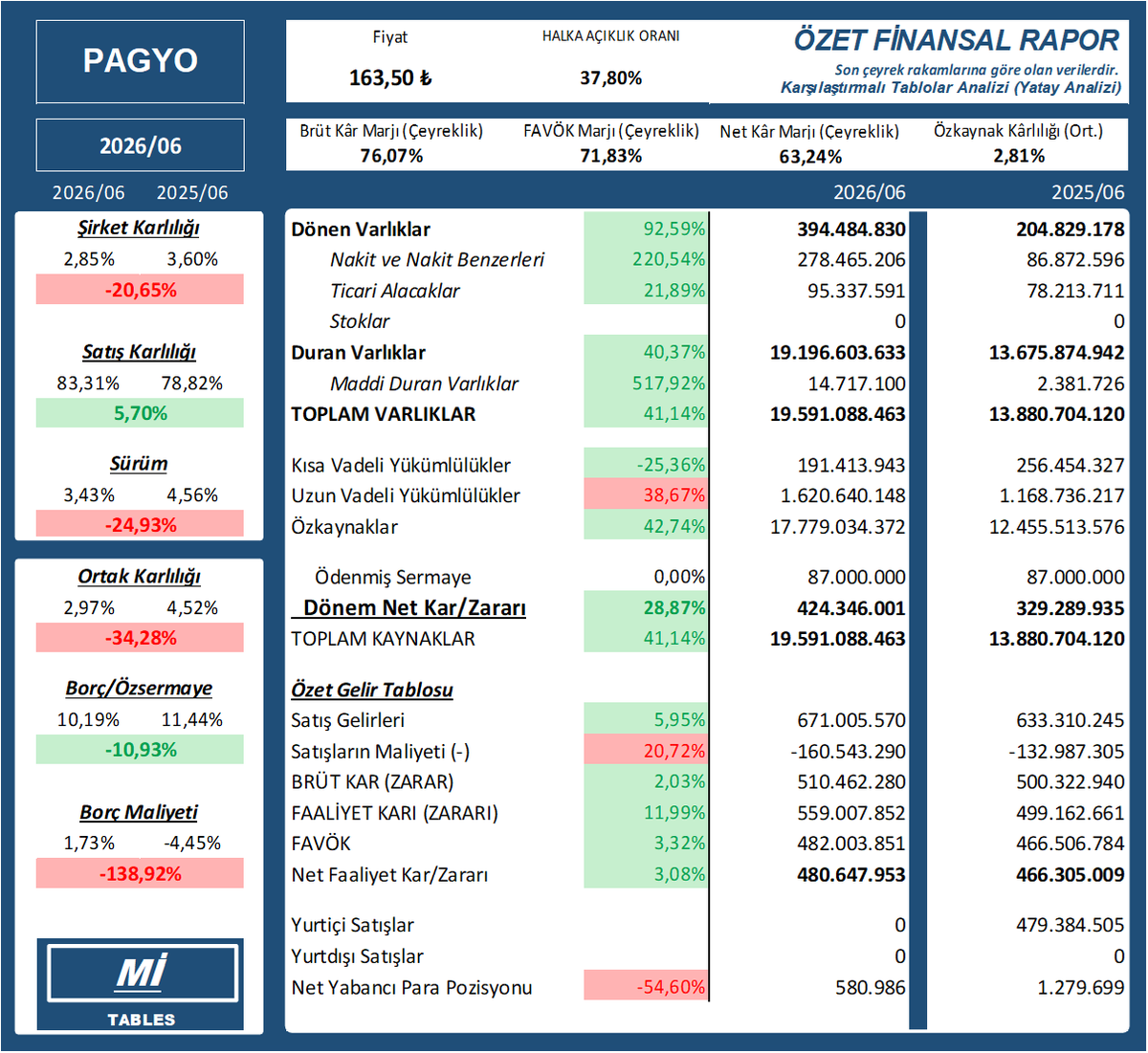1148x1053 pixels.
Task: Select the -24,93% red cell
Action: (x=141, y=525)
